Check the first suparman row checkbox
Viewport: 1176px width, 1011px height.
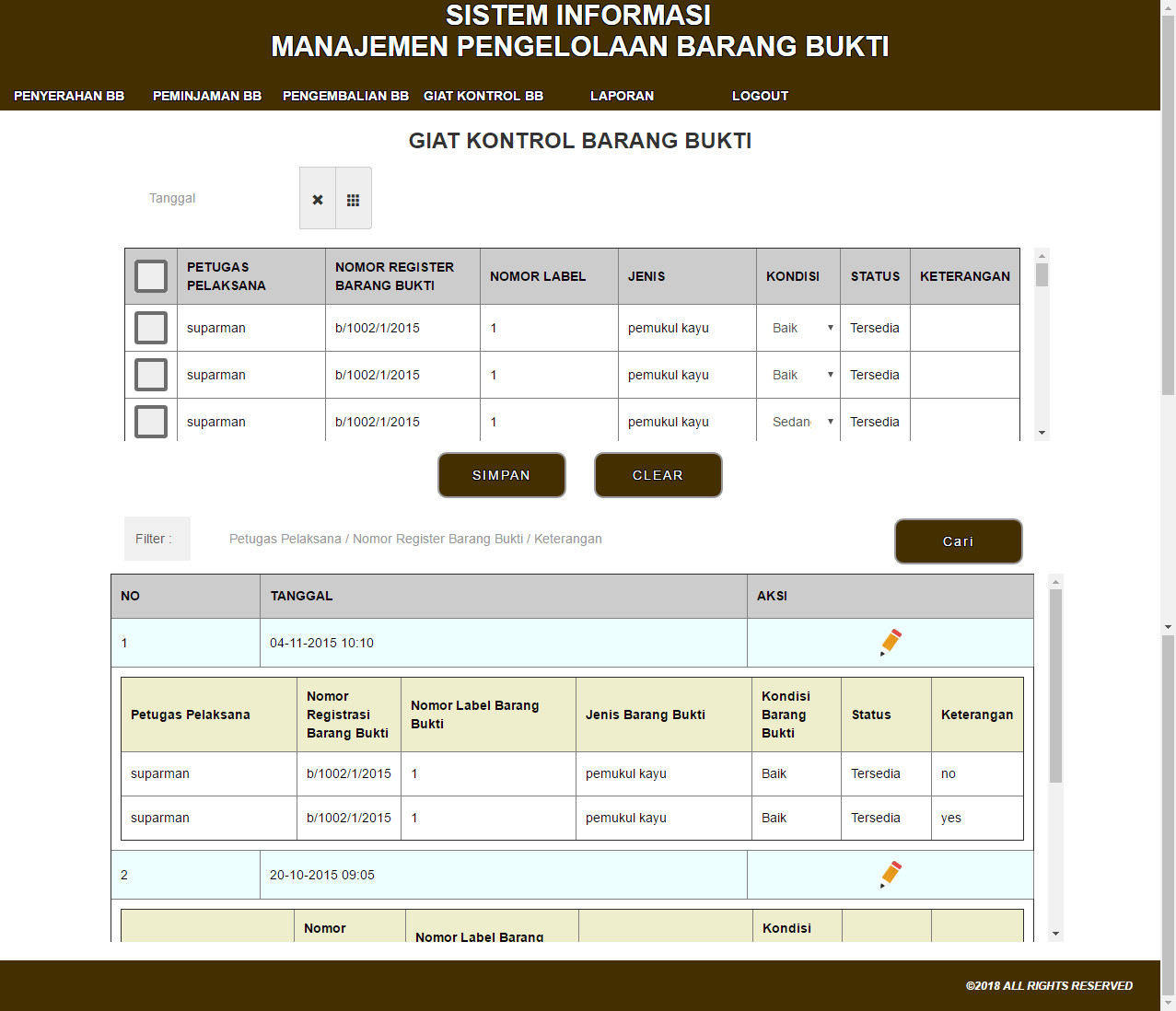click(151, 328)
